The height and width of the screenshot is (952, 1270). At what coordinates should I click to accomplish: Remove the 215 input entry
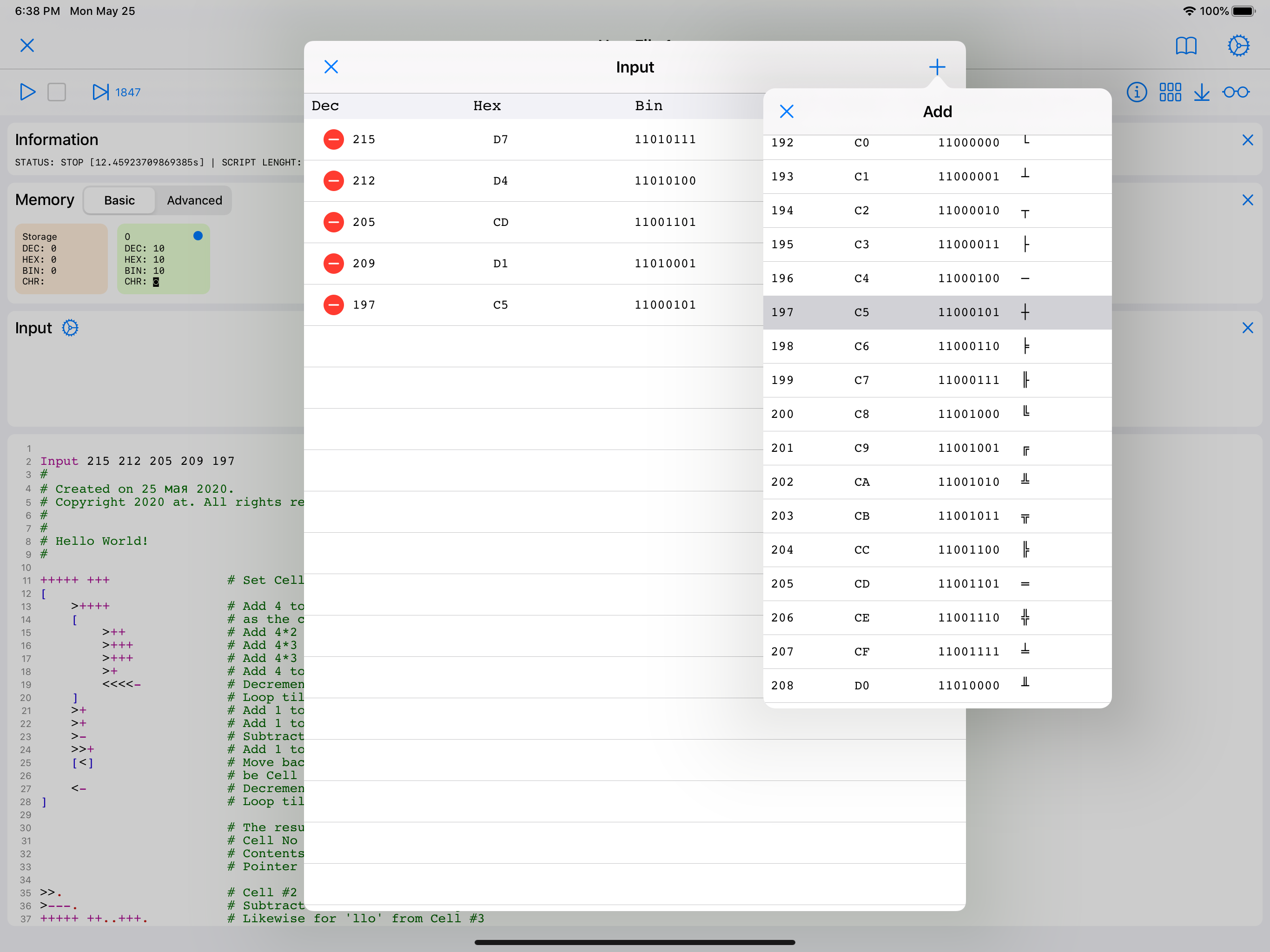click(x=334, y=139)
